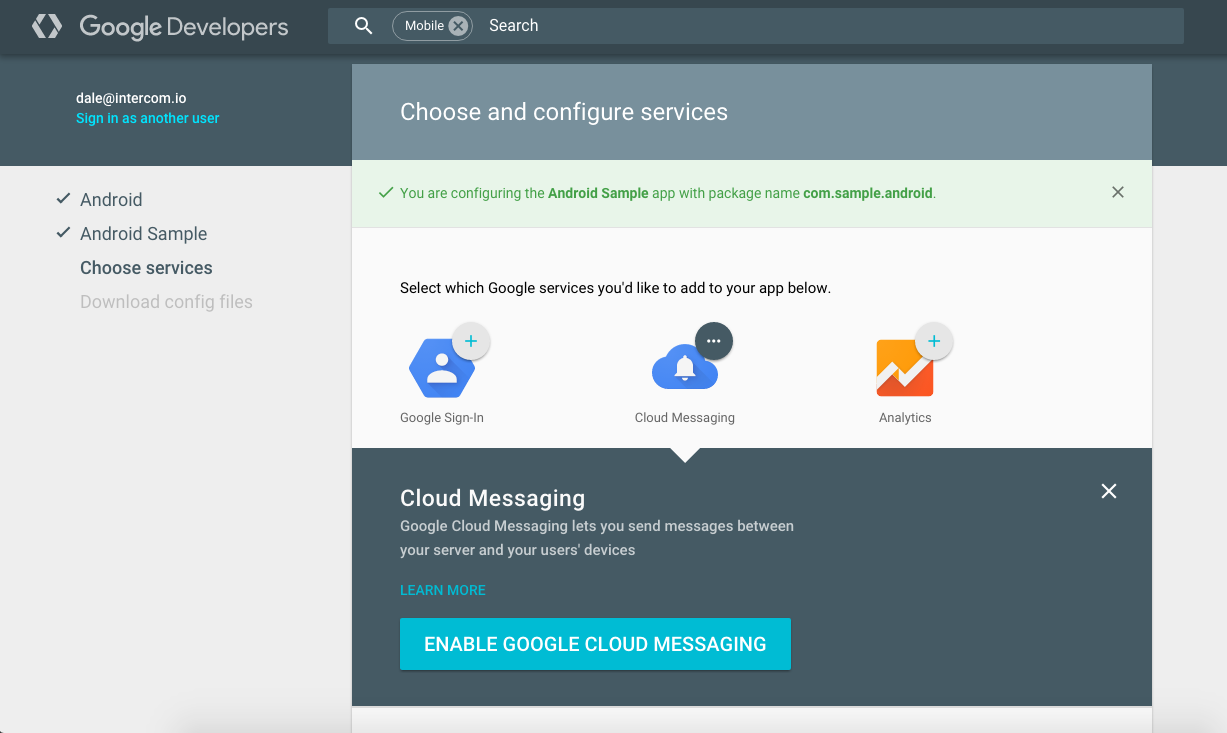Dismiss the green configuration notice
This screenshot has width=1227, height=733.
(1118, 192)
